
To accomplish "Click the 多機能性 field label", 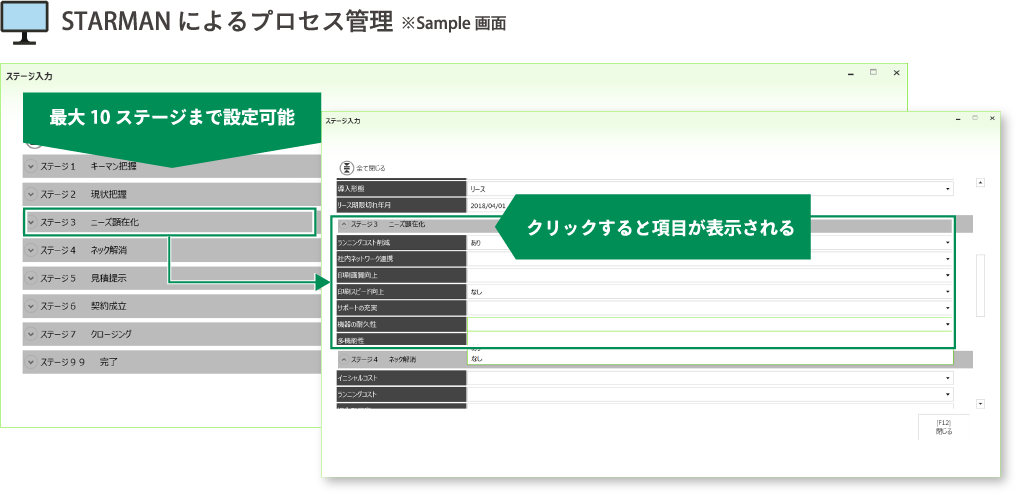I will (402, 340).
